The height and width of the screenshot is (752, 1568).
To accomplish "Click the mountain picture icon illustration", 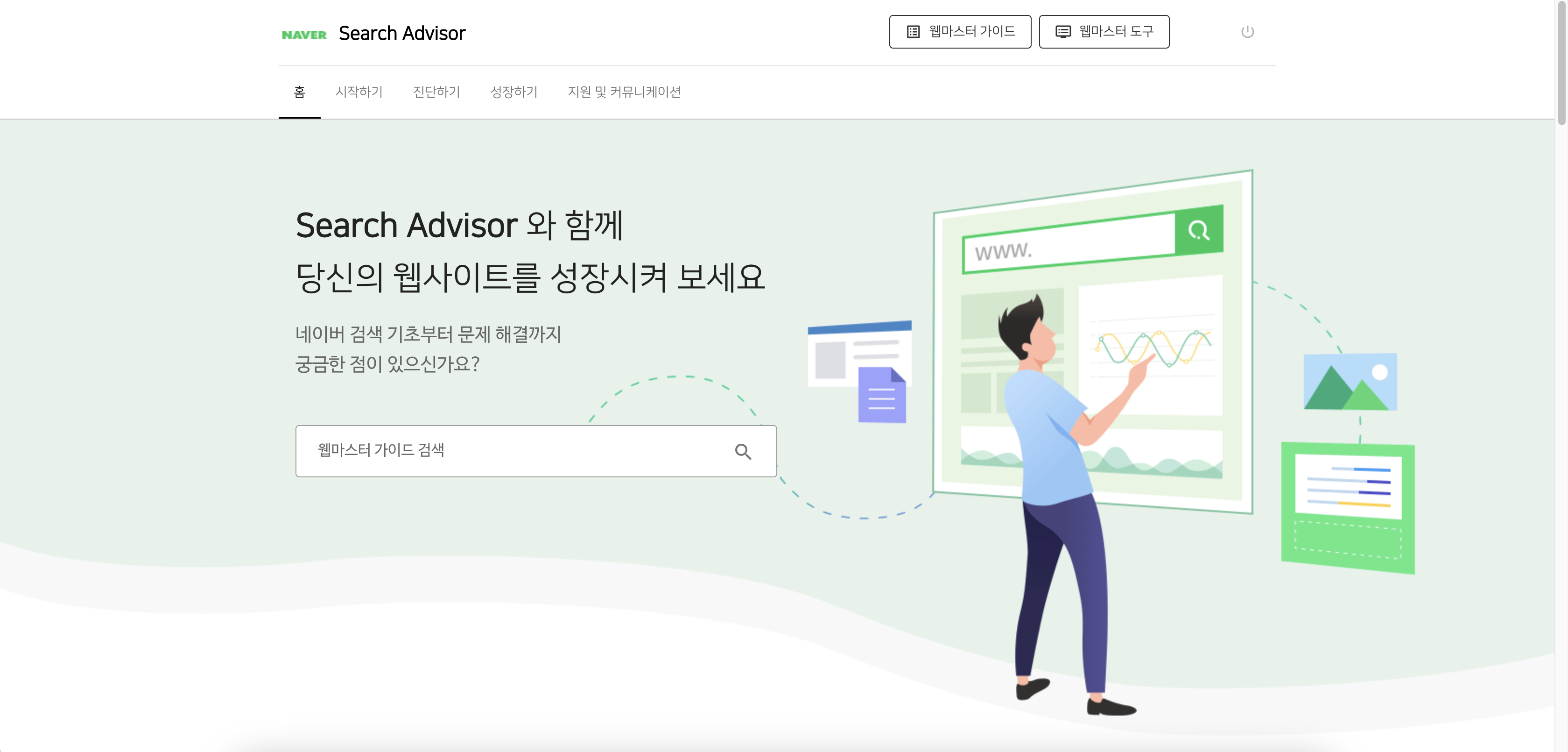I will 1350,381.
